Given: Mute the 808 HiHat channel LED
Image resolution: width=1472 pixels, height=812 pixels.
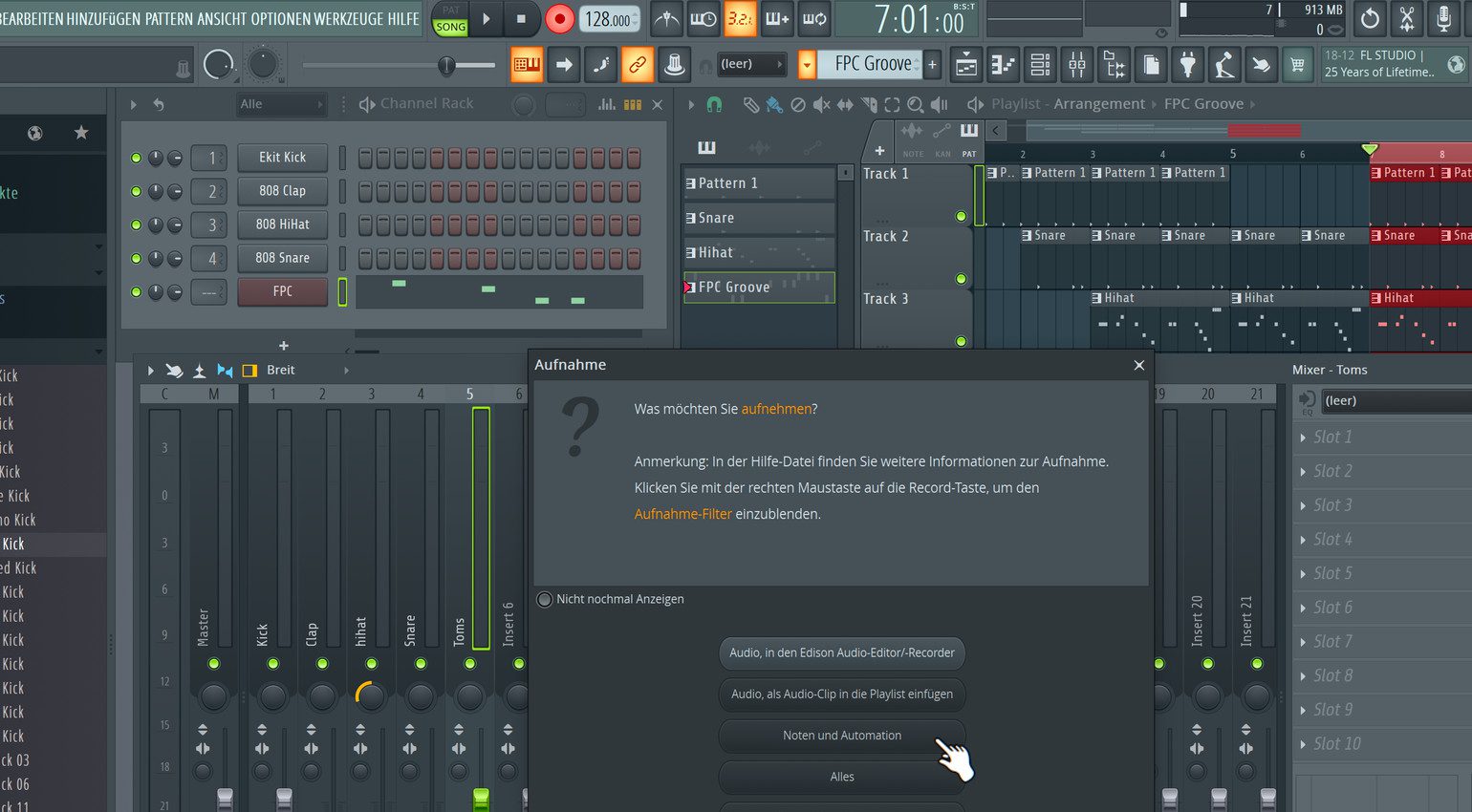Looking at the screenshot, I should [x=136, y=224].
